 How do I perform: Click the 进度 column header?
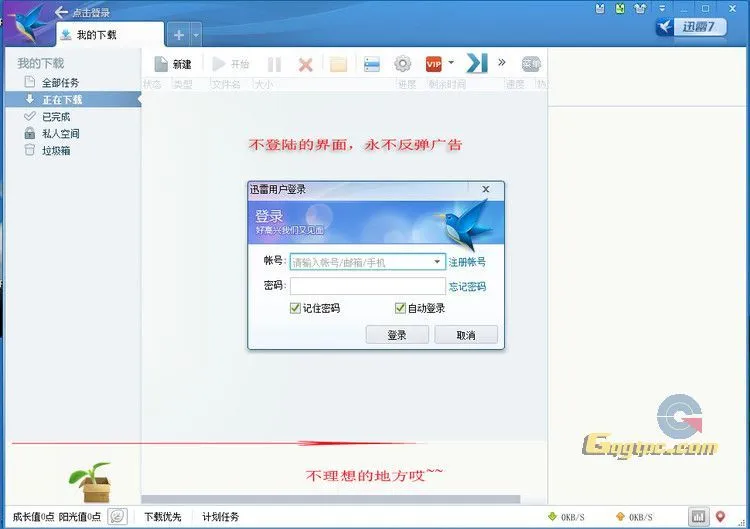[407, 84]
